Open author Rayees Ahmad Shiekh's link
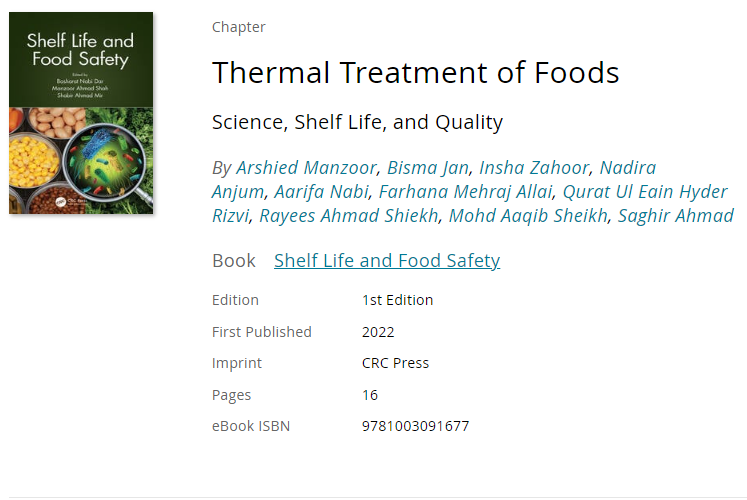Viewport: 747px width, 500px height. pos(349,215)
